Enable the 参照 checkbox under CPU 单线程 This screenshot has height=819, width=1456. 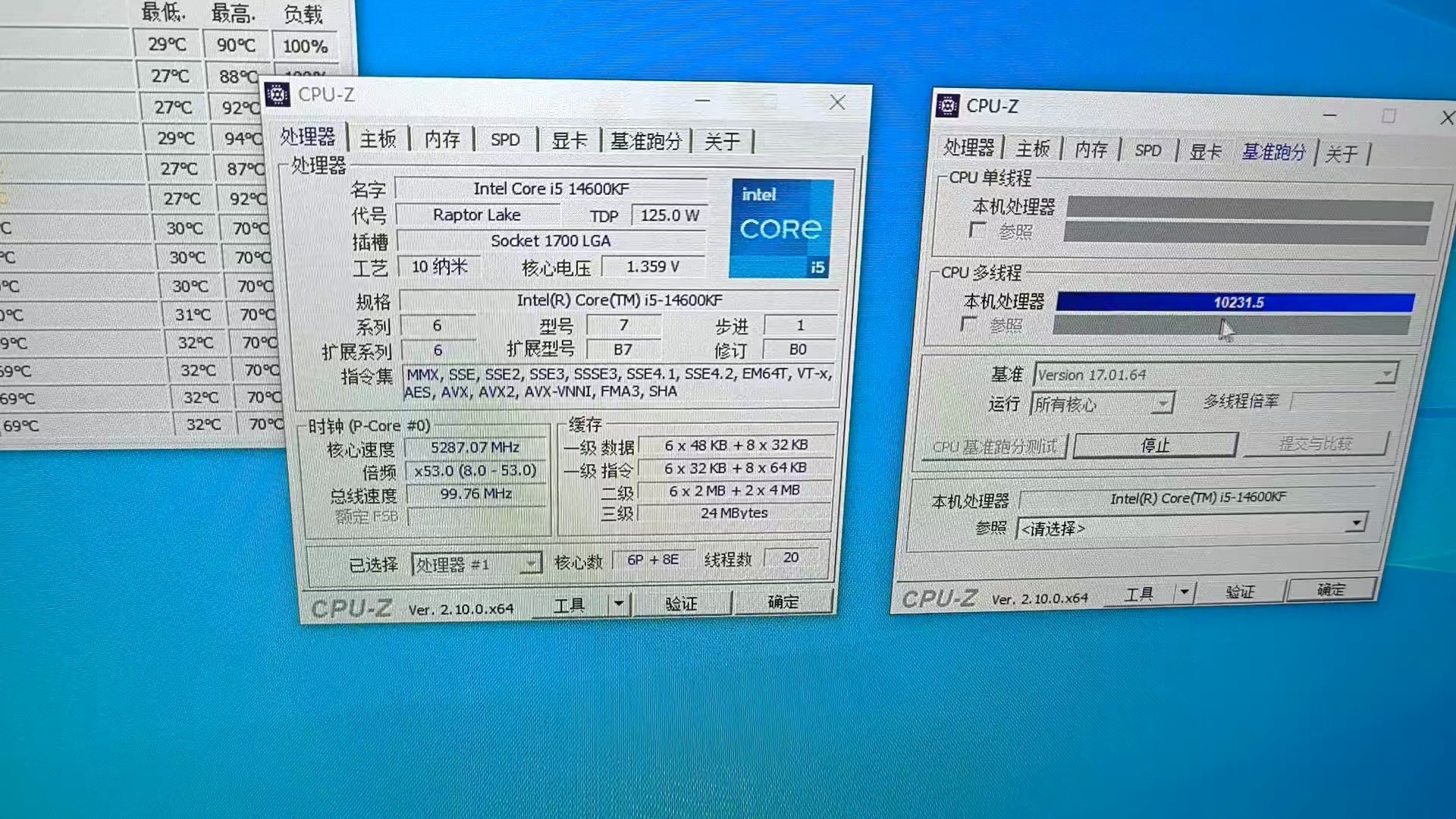click(978, 231)
